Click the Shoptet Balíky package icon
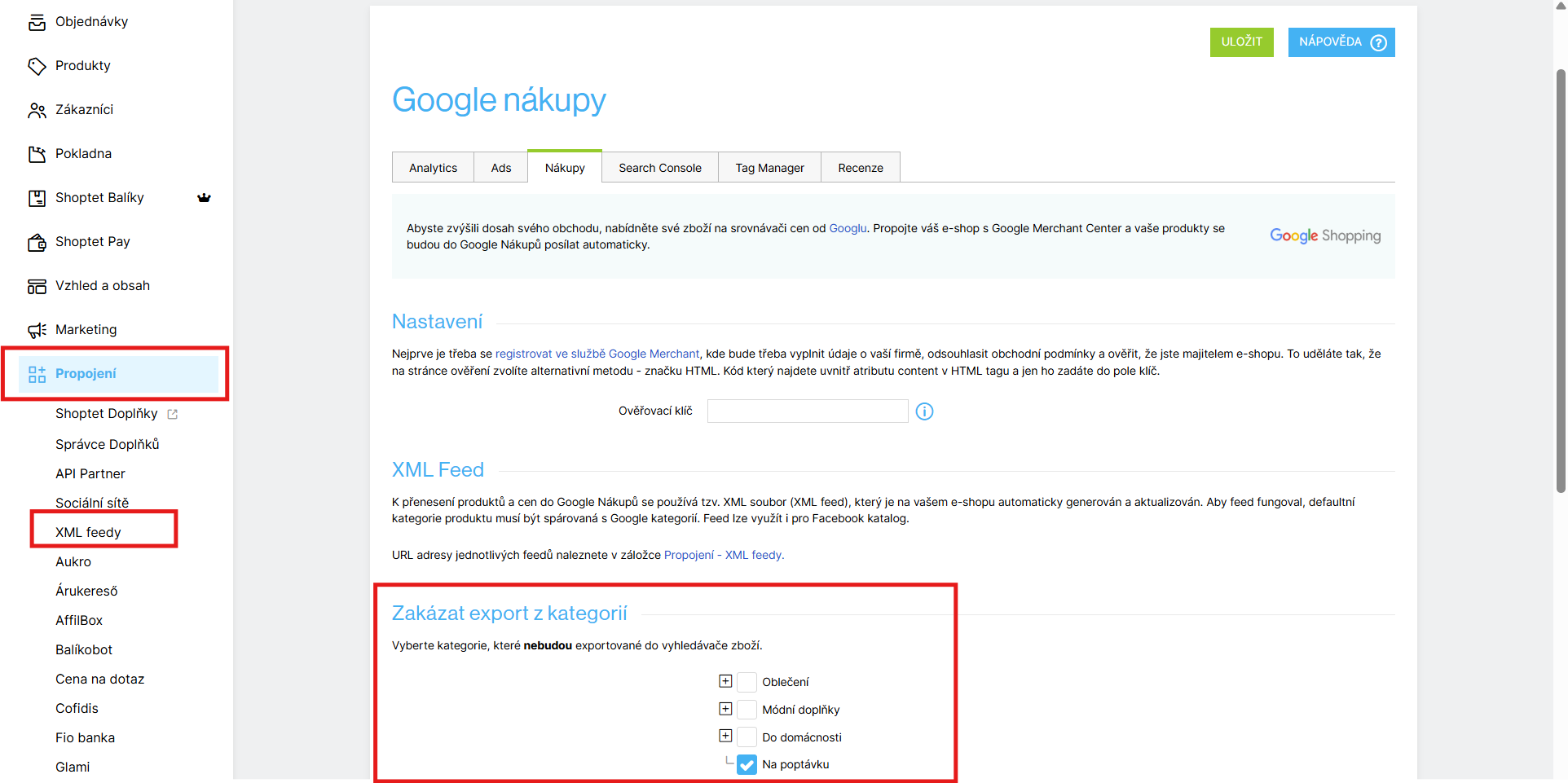 [37, 198]
